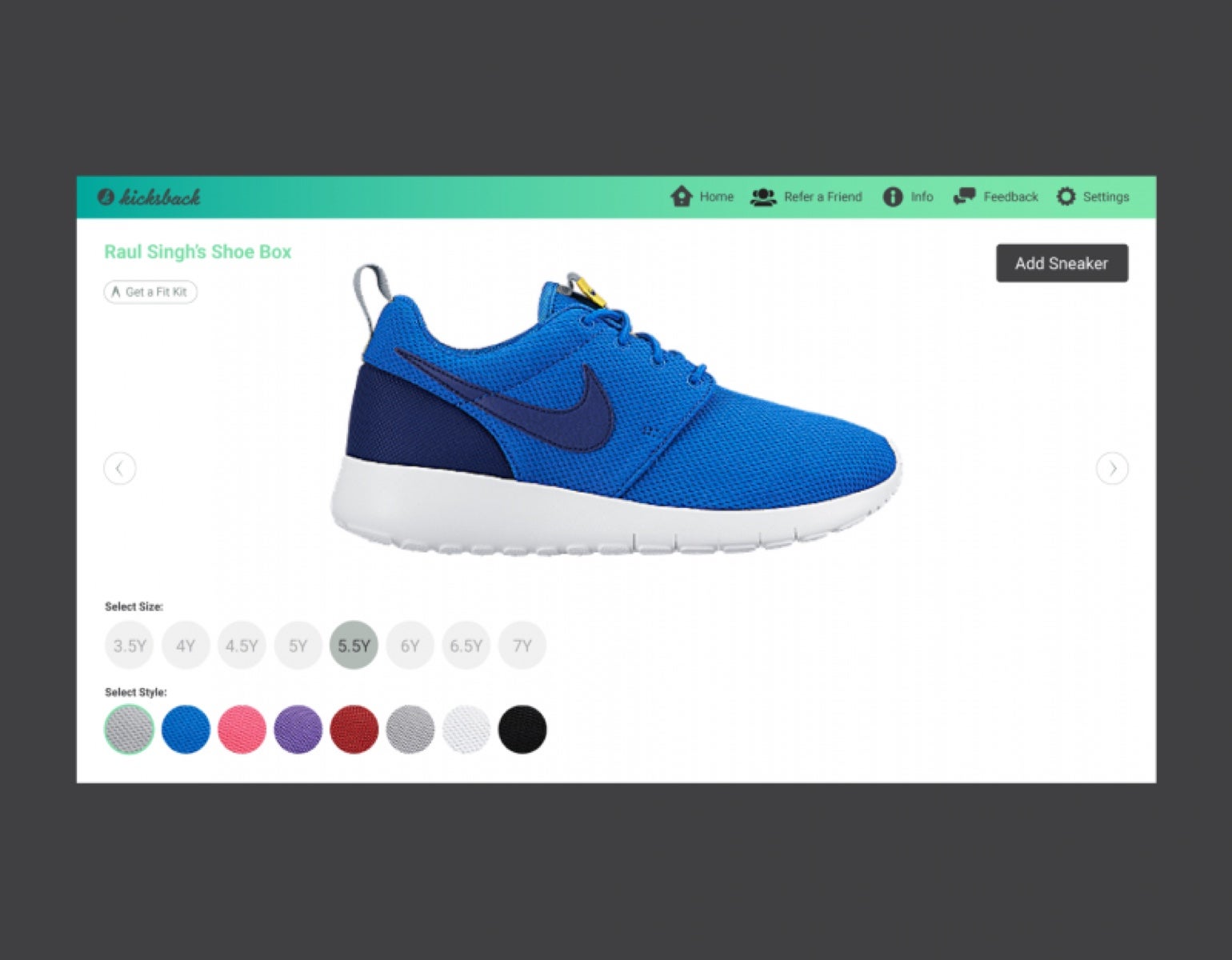Select size 6Y

(x=410, y=646)
